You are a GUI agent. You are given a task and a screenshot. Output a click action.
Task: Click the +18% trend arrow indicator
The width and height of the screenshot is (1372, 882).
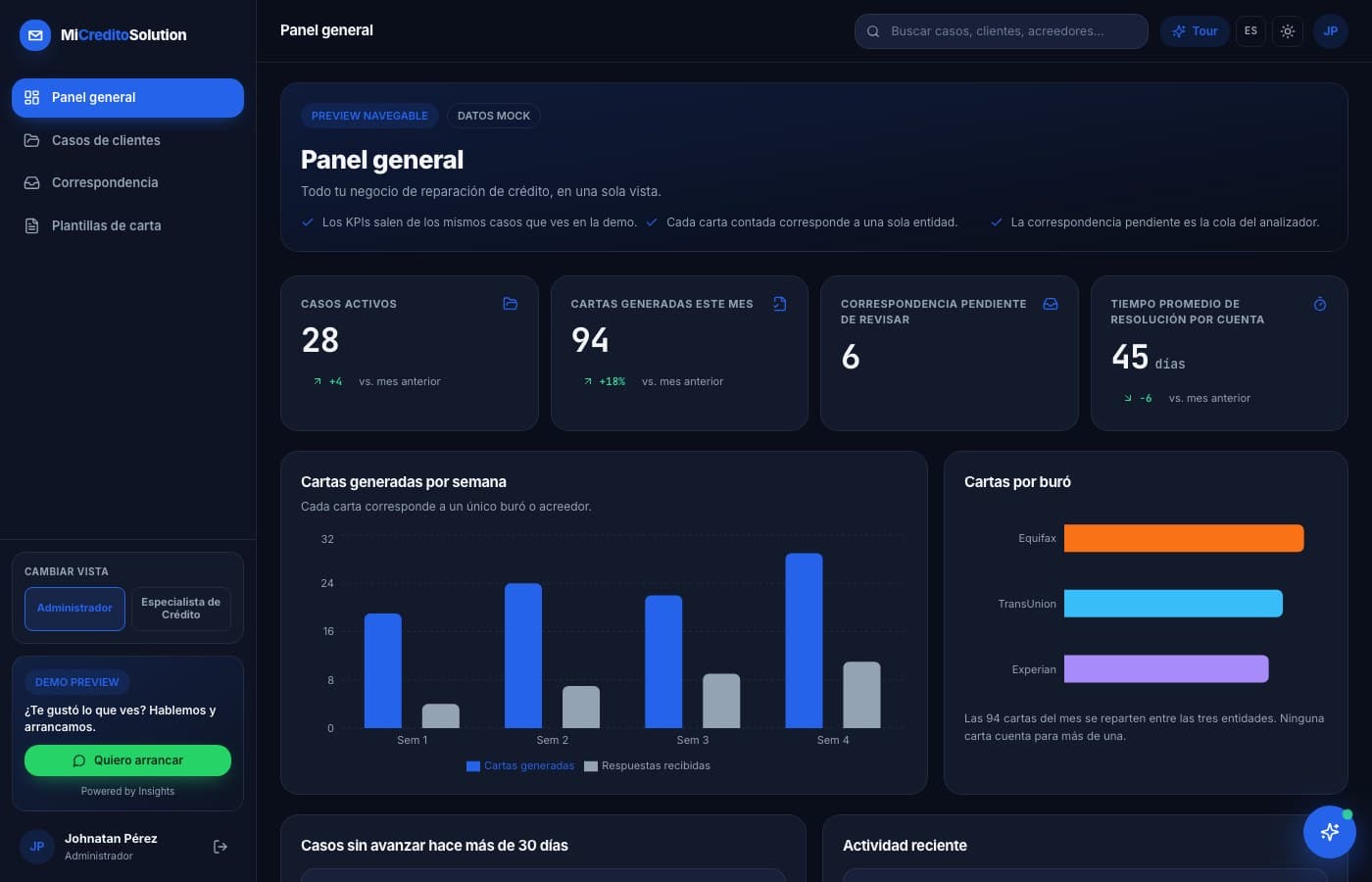588,381
